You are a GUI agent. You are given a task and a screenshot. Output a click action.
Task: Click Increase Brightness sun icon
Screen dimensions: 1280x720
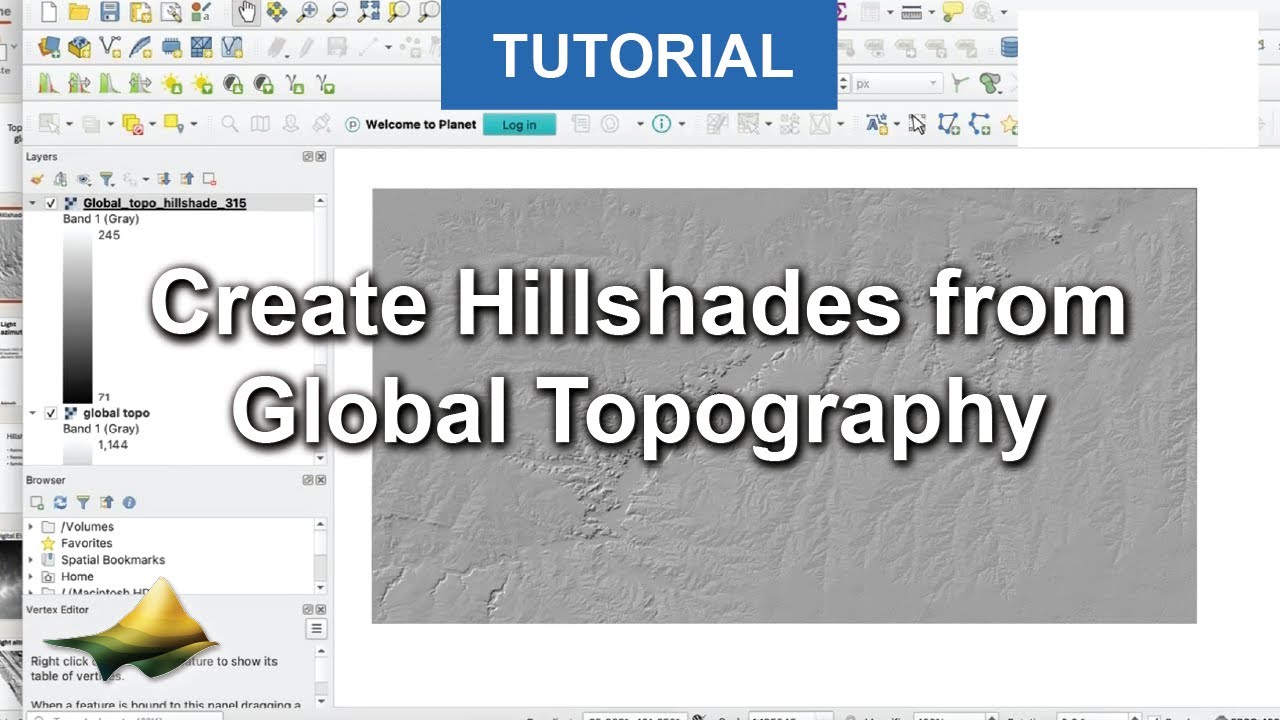coord(172,84)
